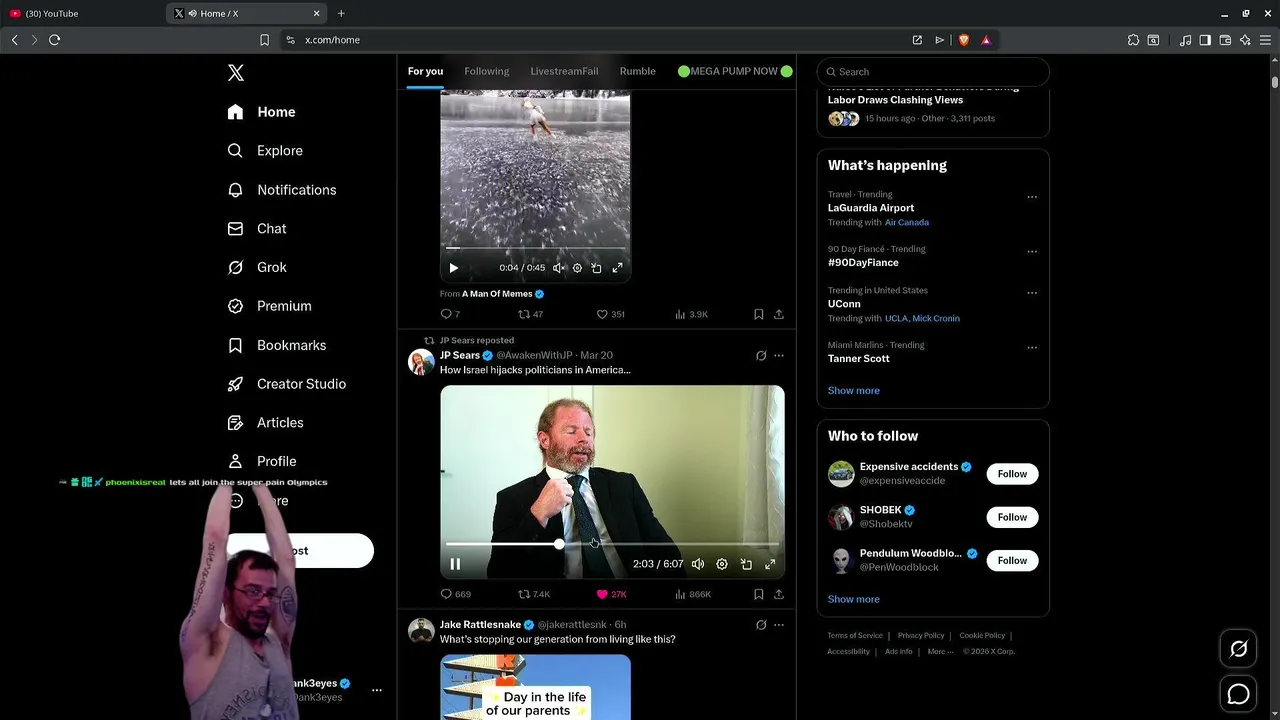Image resolution: width=1280 pixels, height=720 pixels.
Task: Repost the post with 47 reposts
Action: point(530,314)
